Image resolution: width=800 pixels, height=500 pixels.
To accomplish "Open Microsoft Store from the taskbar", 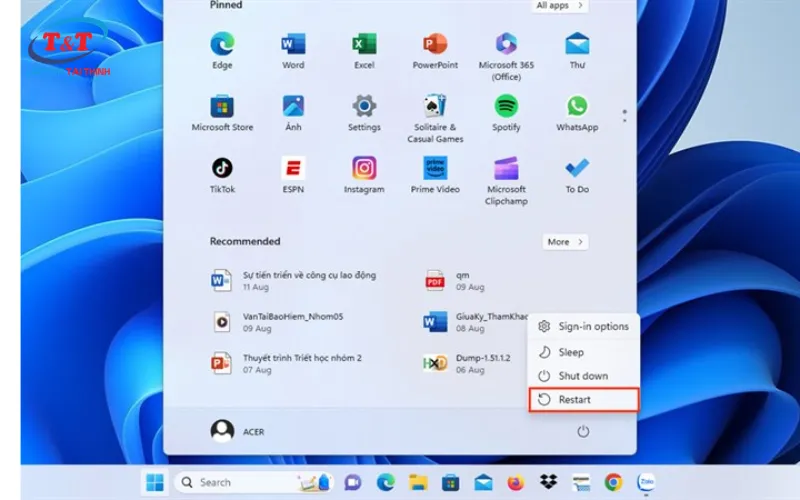I will [x=451, y=482].
